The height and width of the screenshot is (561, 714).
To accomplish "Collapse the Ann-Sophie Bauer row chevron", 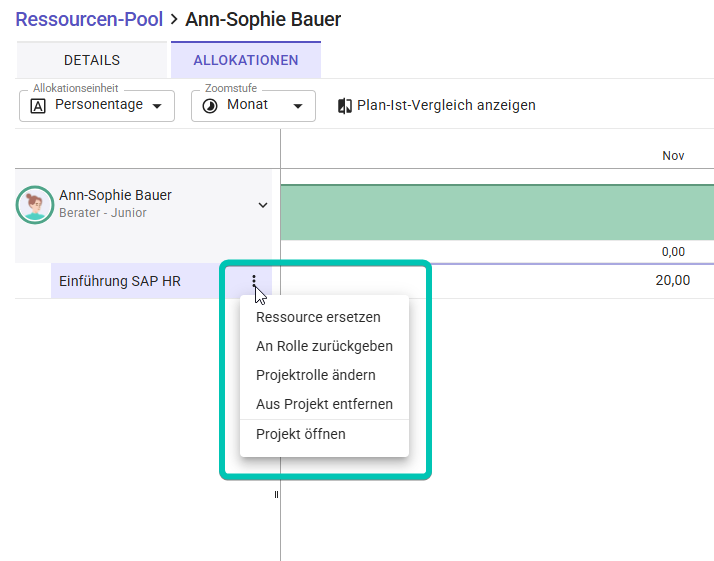I will (x=263, y=205).
